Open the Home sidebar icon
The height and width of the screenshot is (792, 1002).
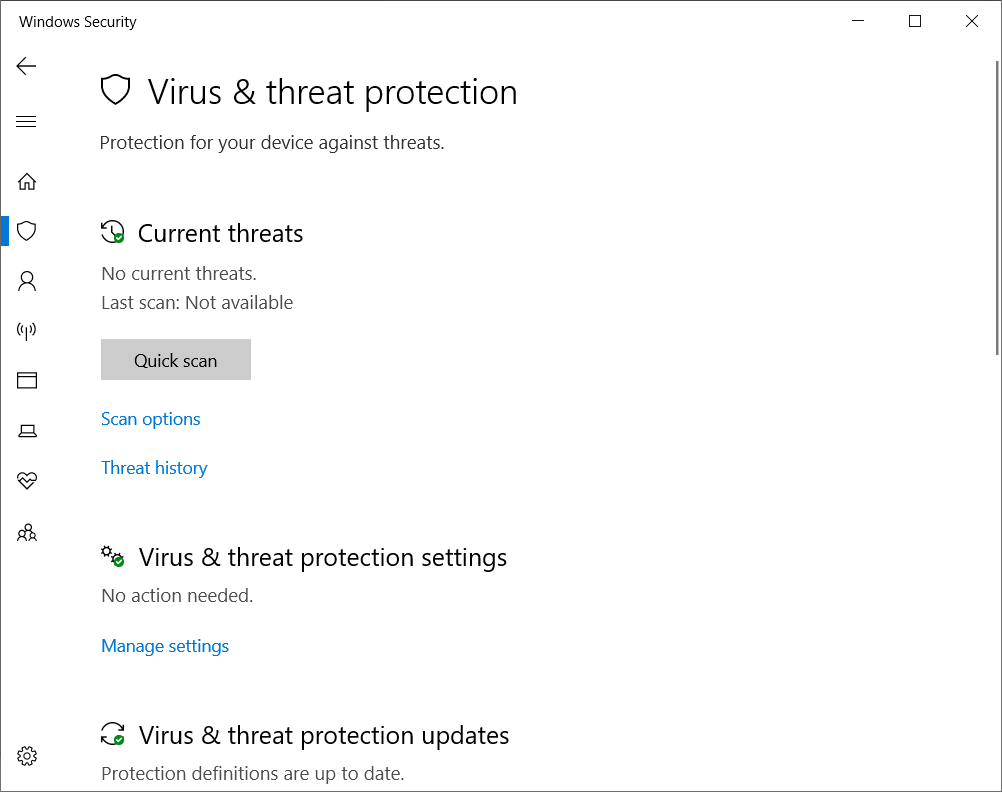(27, 182)
